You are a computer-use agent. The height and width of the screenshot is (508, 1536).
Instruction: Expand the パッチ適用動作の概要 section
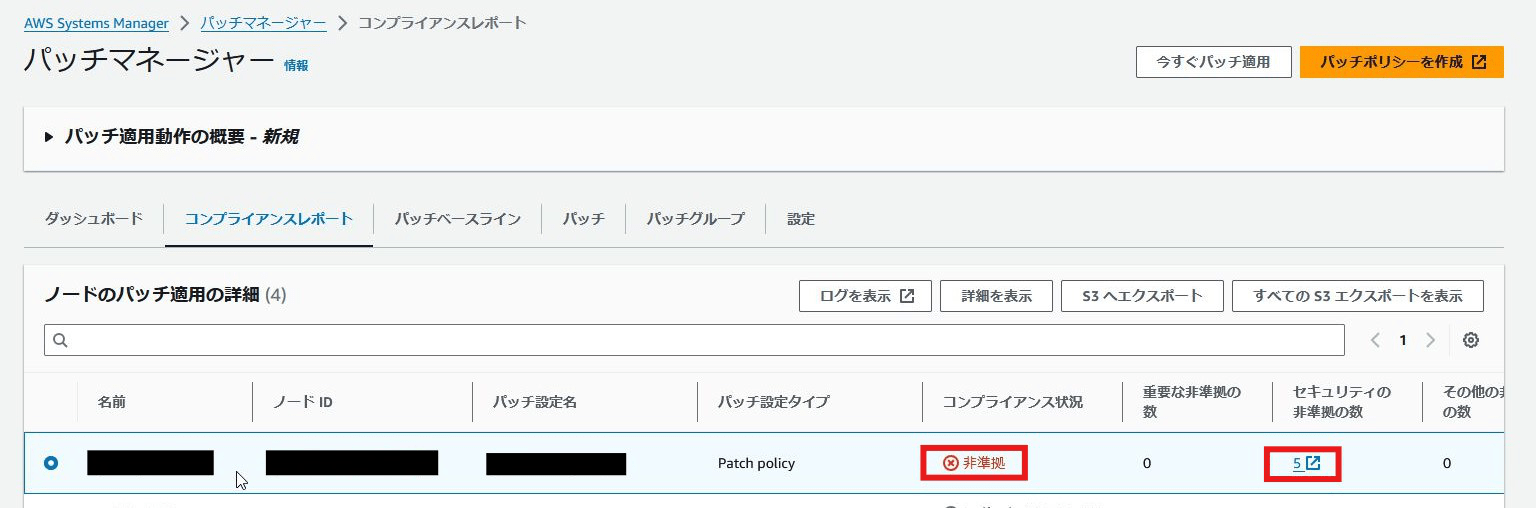pos(171,137)
